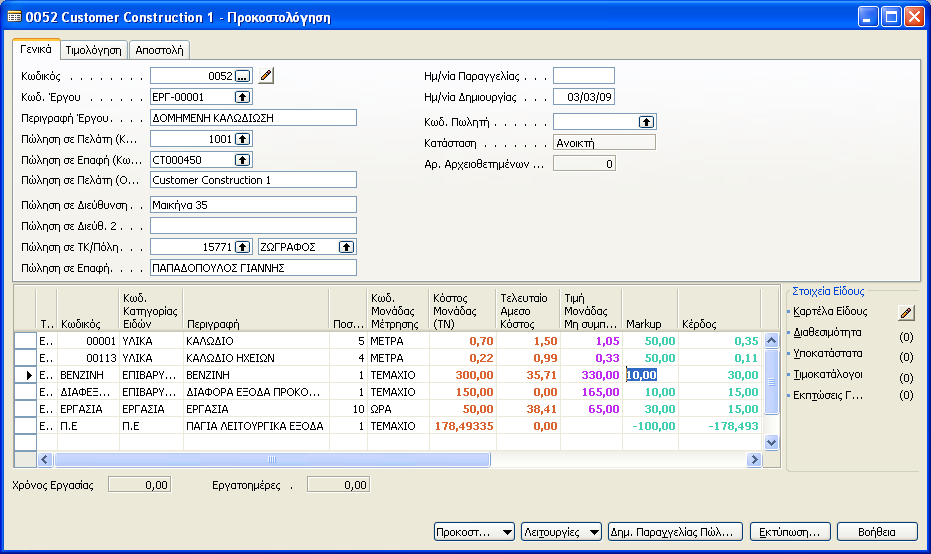
Task: Click the Εκτύπωση... button
Action: [x=790, y=532]
